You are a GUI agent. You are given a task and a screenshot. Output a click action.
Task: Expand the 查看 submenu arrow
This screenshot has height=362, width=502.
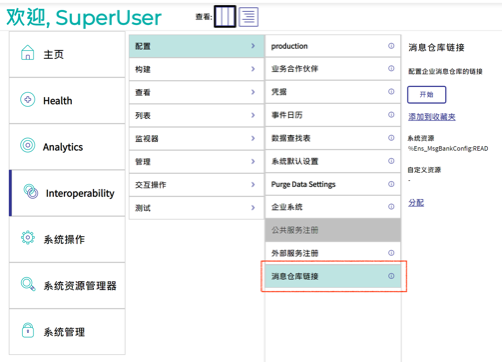[x=253, y=92]
